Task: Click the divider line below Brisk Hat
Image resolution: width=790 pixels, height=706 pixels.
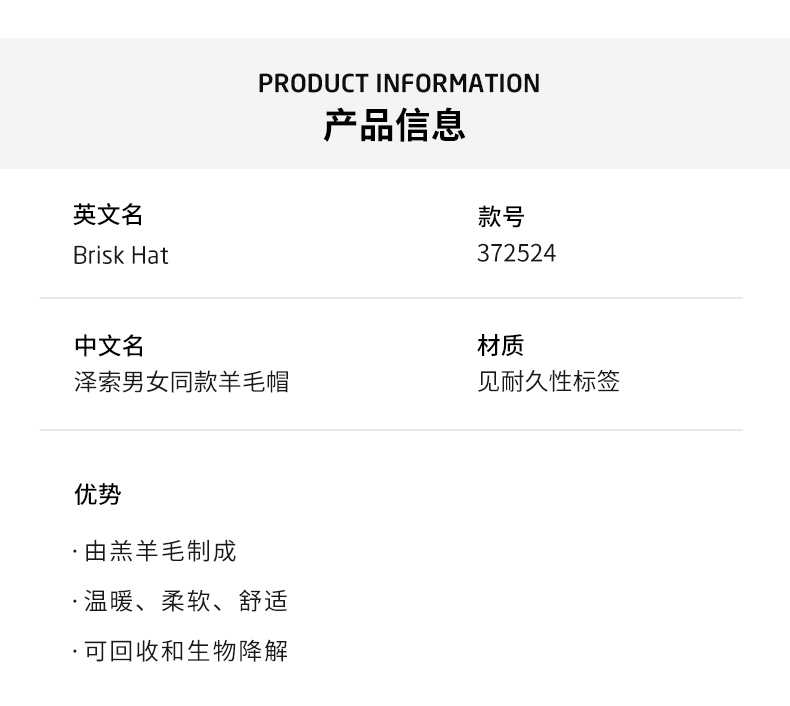Action: 391,298
